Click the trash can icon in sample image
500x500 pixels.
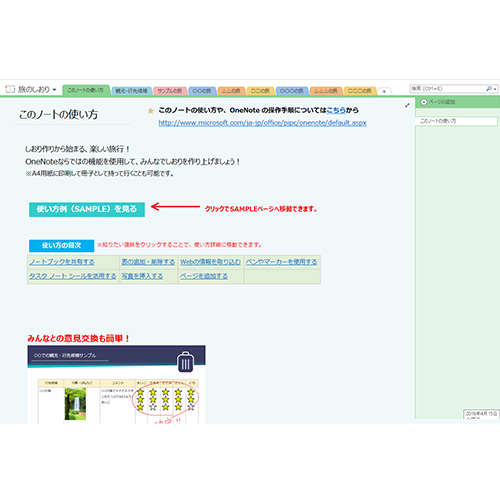click(186, 362)
